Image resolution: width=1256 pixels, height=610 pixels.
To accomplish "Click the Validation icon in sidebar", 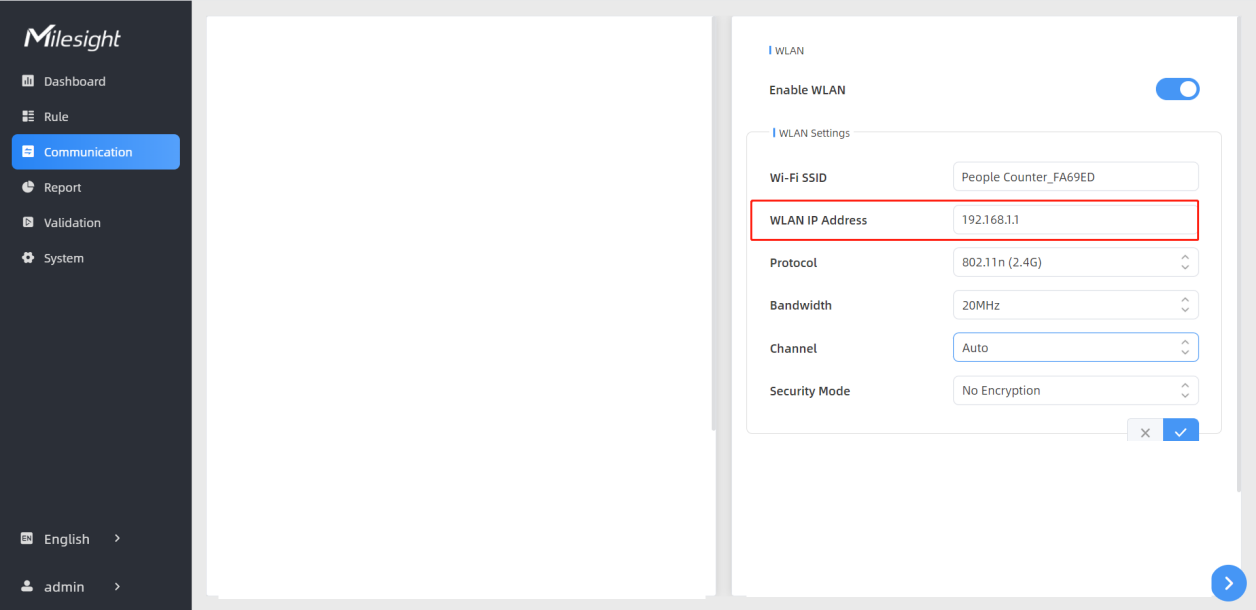I will [x=28, y=223].
